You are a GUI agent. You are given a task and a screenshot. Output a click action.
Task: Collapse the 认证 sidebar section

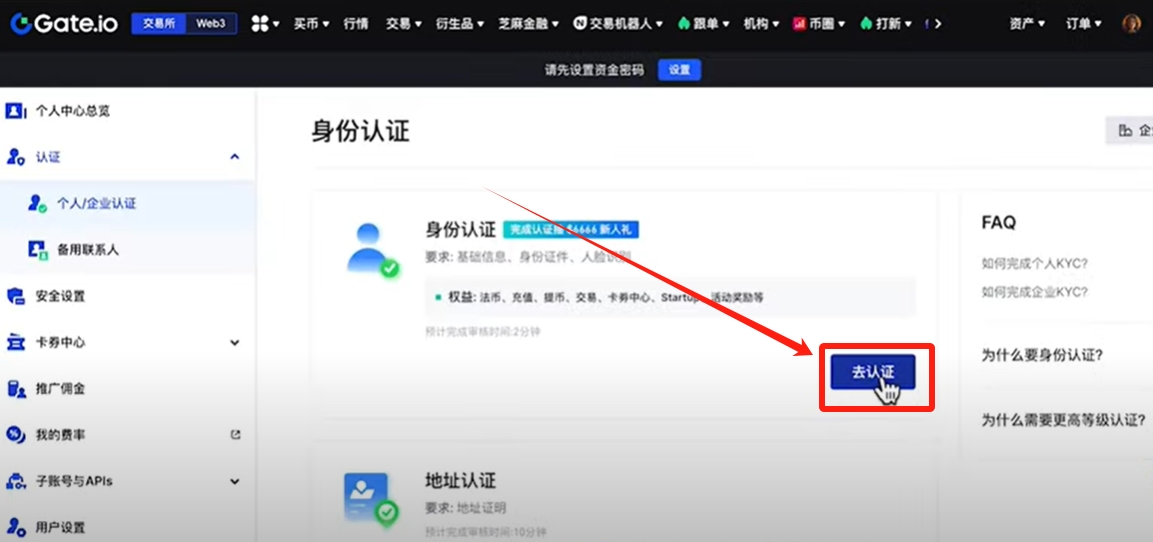234,157
